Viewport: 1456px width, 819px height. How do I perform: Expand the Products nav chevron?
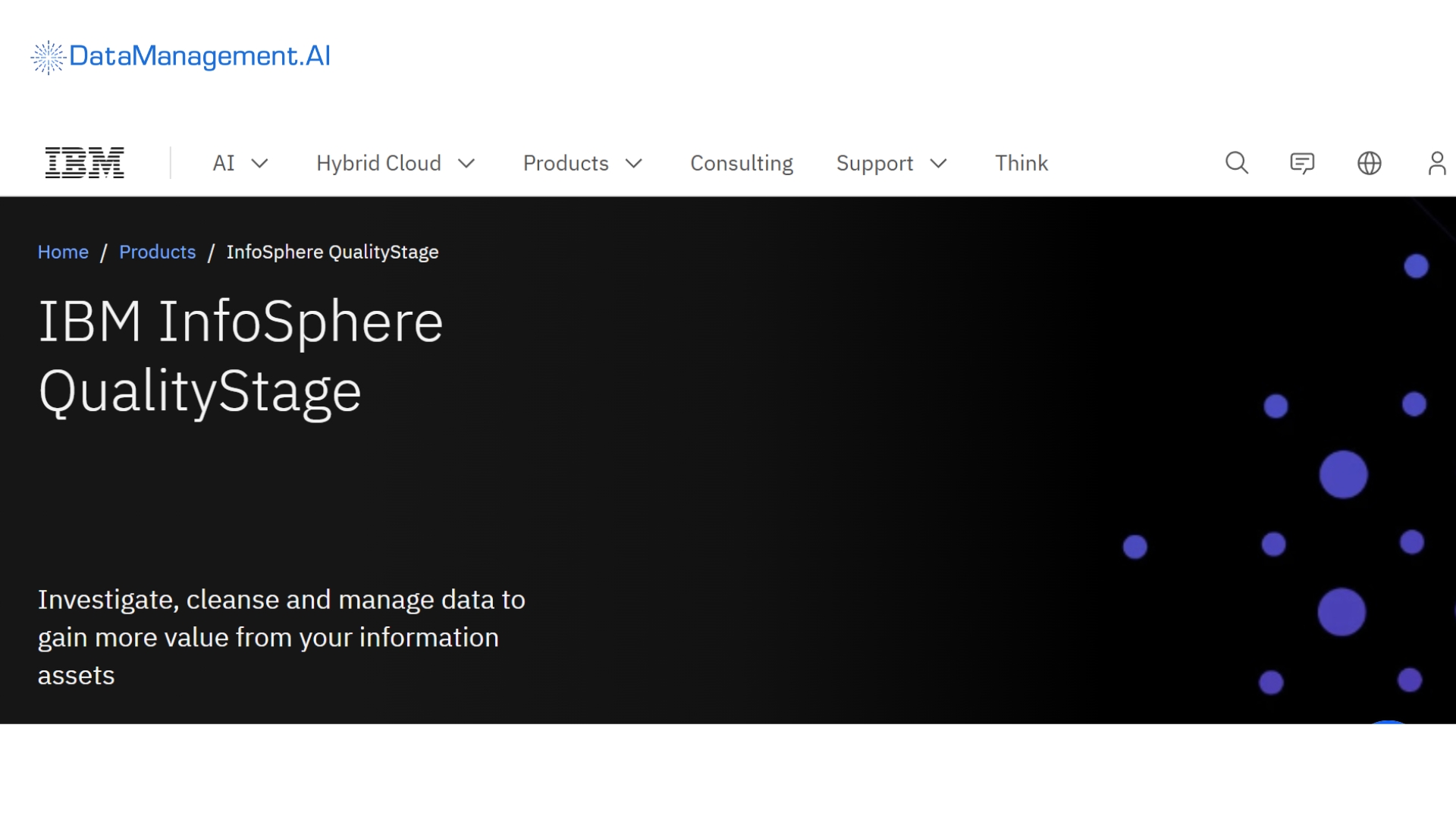(634, 164)
